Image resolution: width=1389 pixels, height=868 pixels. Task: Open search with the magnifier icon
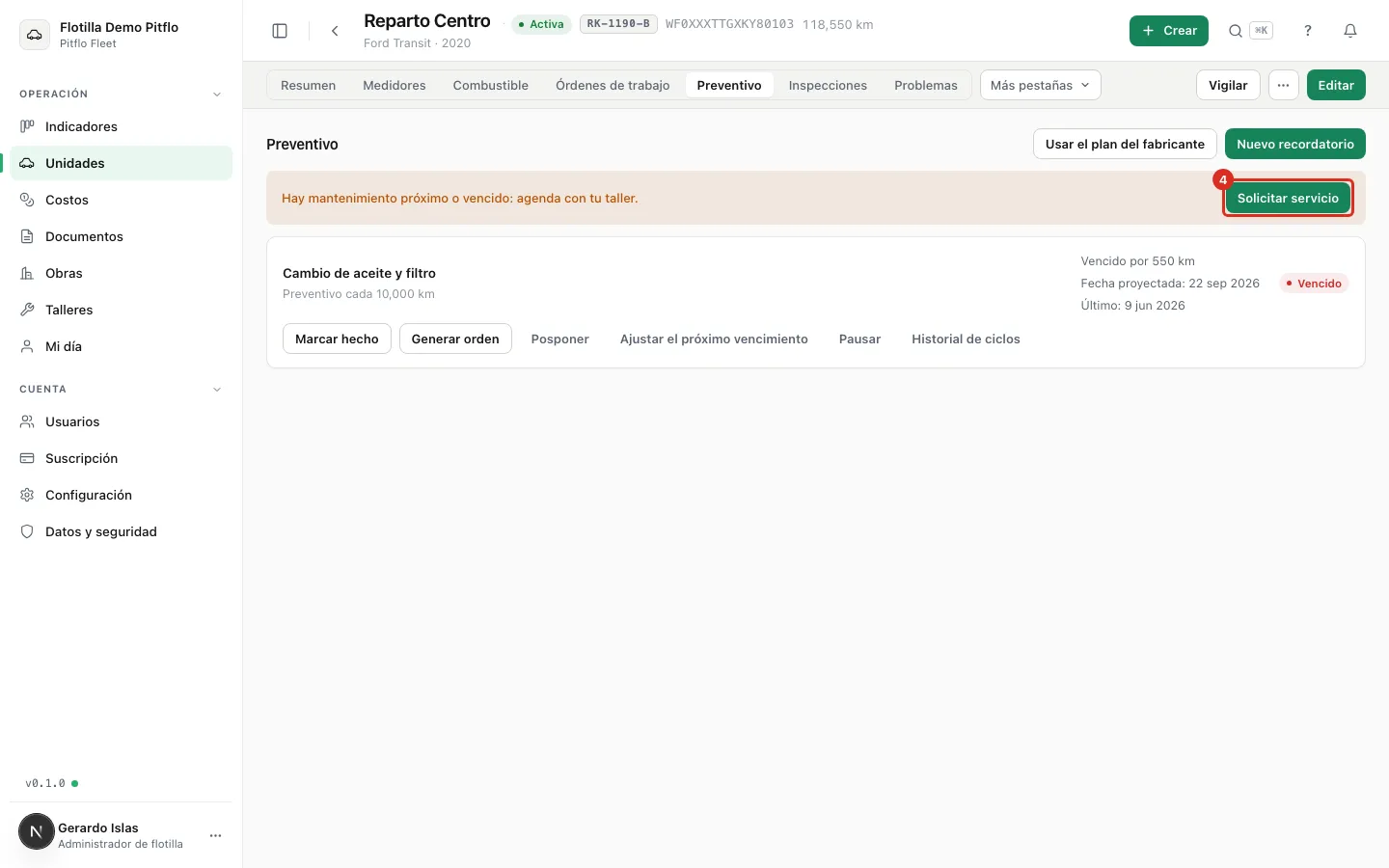click(1235, 31)
